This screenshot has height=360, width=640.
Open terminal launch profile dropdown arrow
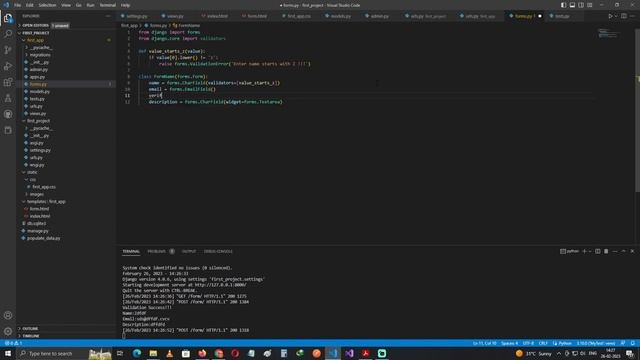point(590,251)
